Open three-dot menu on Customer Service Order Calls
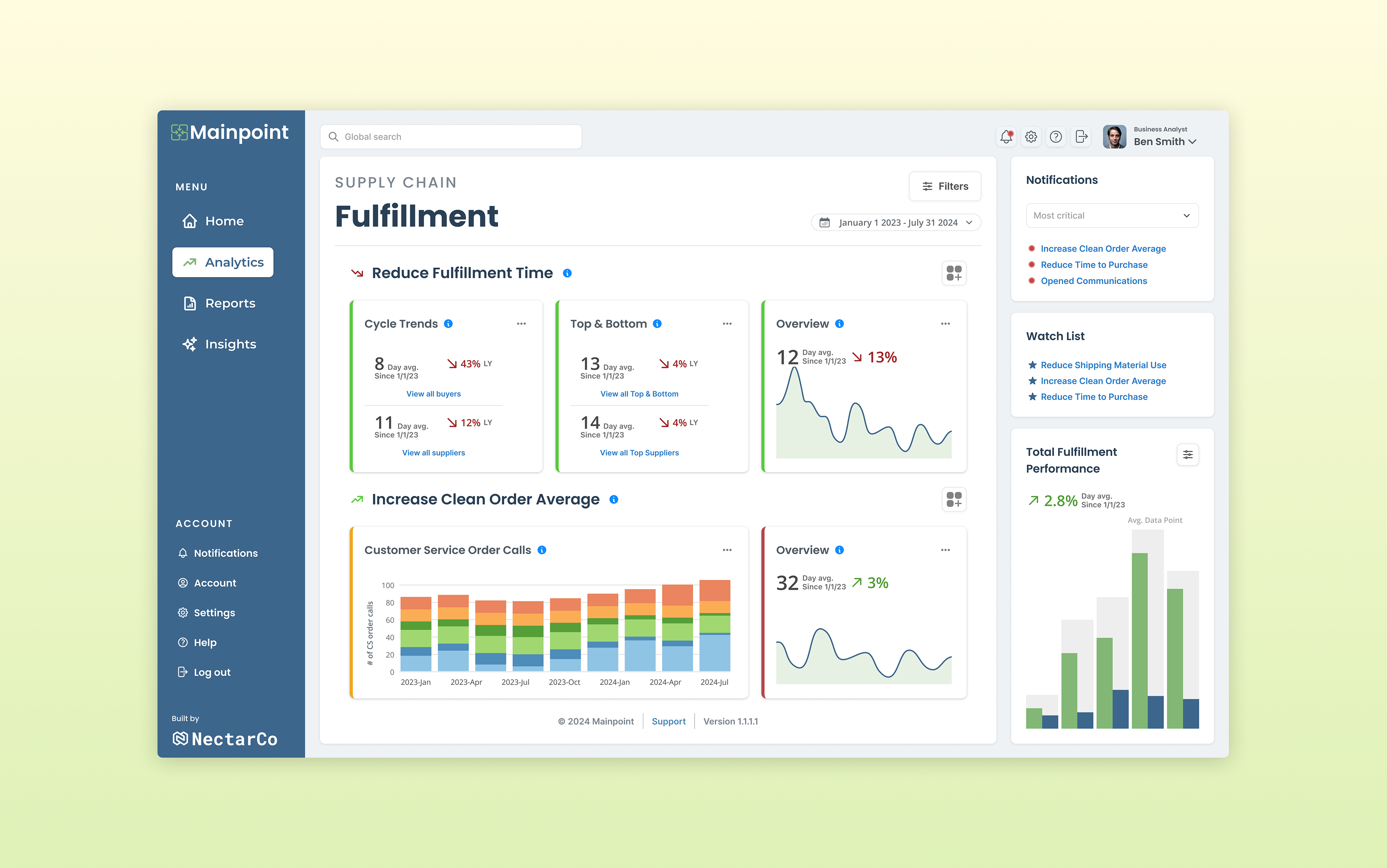The image size is (1387, 868). 727,550
